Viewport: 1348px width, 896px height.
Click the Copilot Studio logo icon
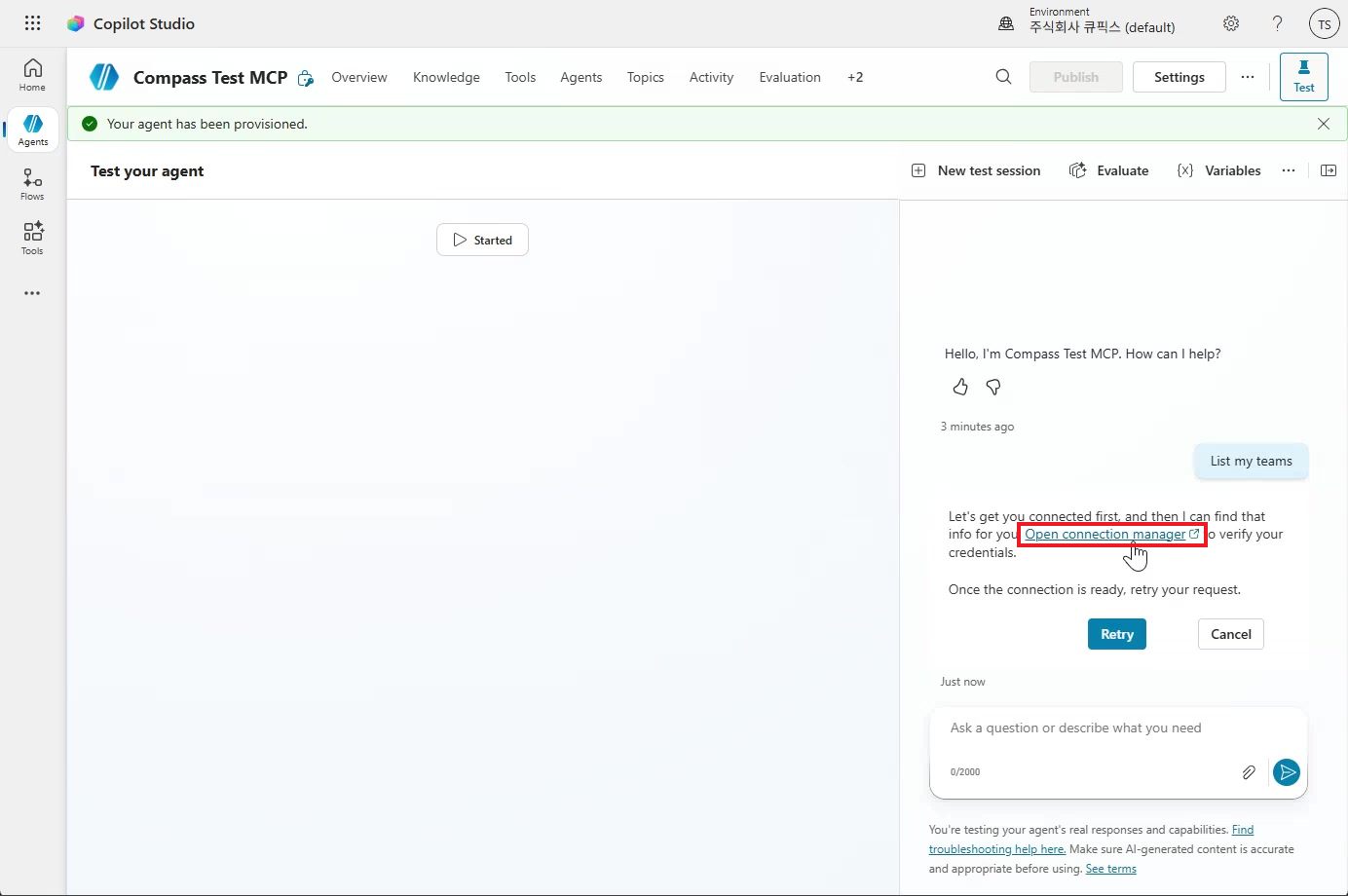click(x=75, y=23)
